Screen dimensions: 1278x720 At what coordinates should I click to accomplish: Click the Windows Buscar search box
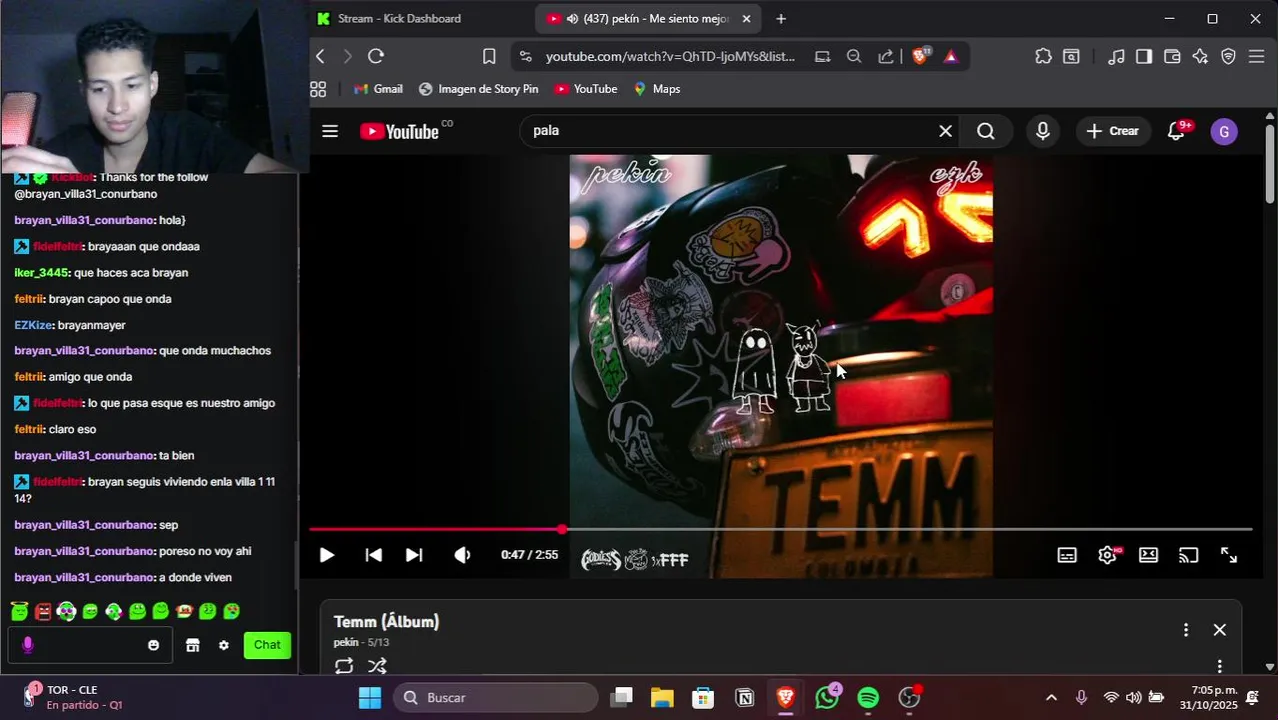[496, 698]
